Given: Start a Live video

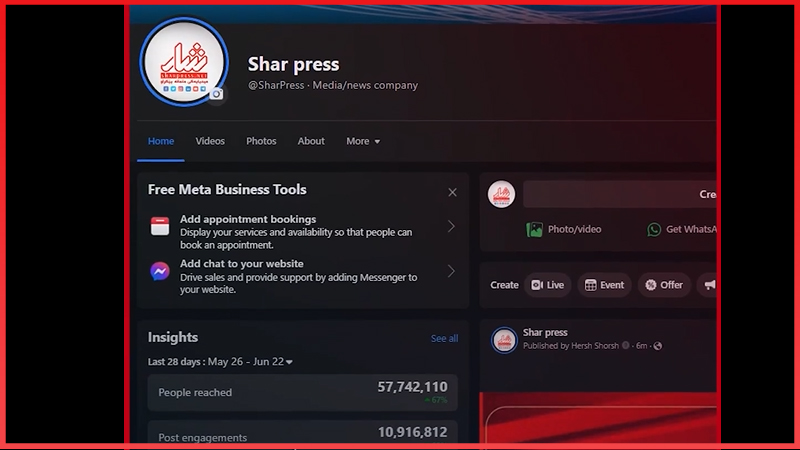Looking at the screenshot, I should click(547, 285).
